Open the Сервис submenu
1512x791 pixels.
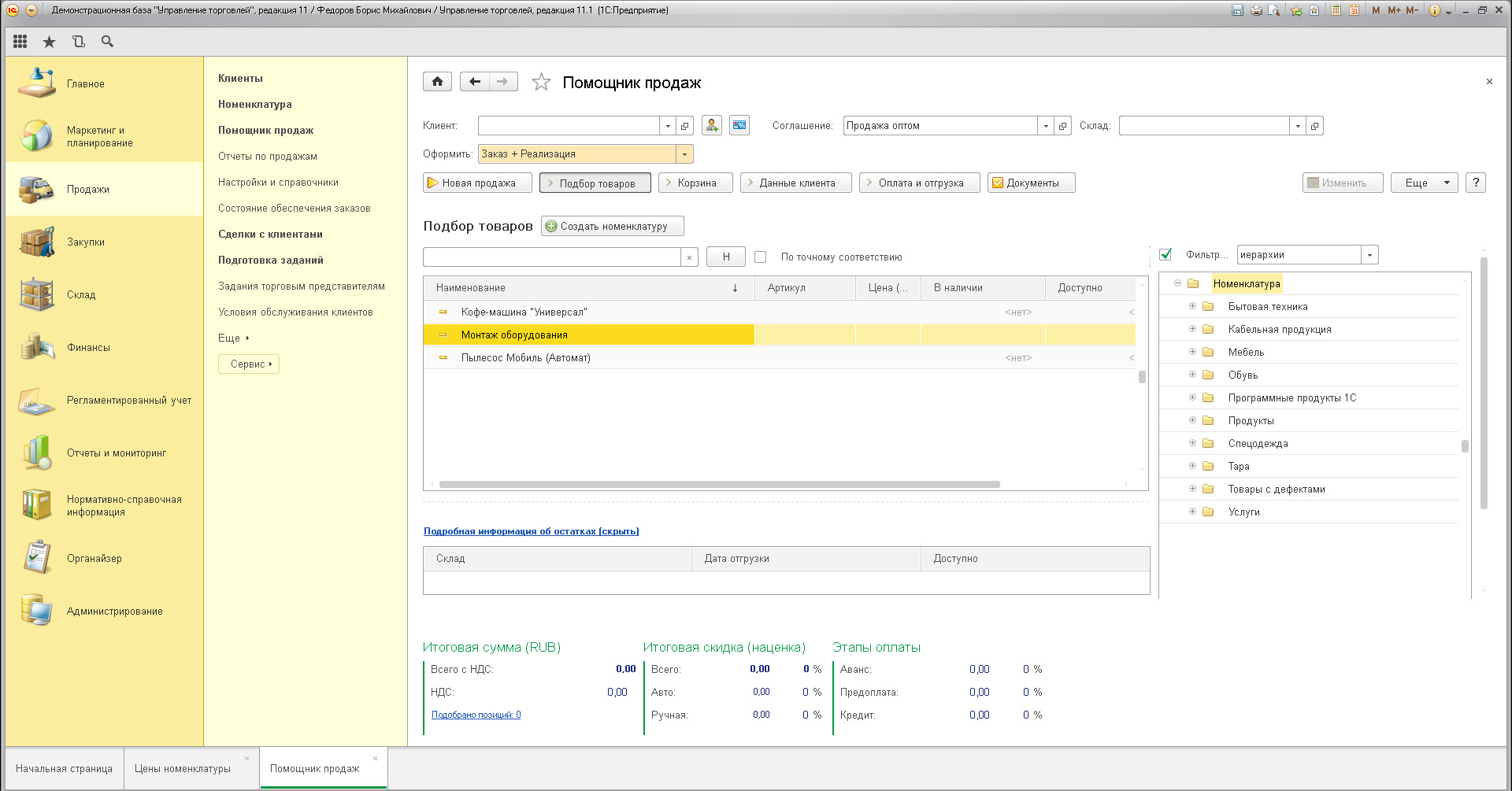point(249,364)
